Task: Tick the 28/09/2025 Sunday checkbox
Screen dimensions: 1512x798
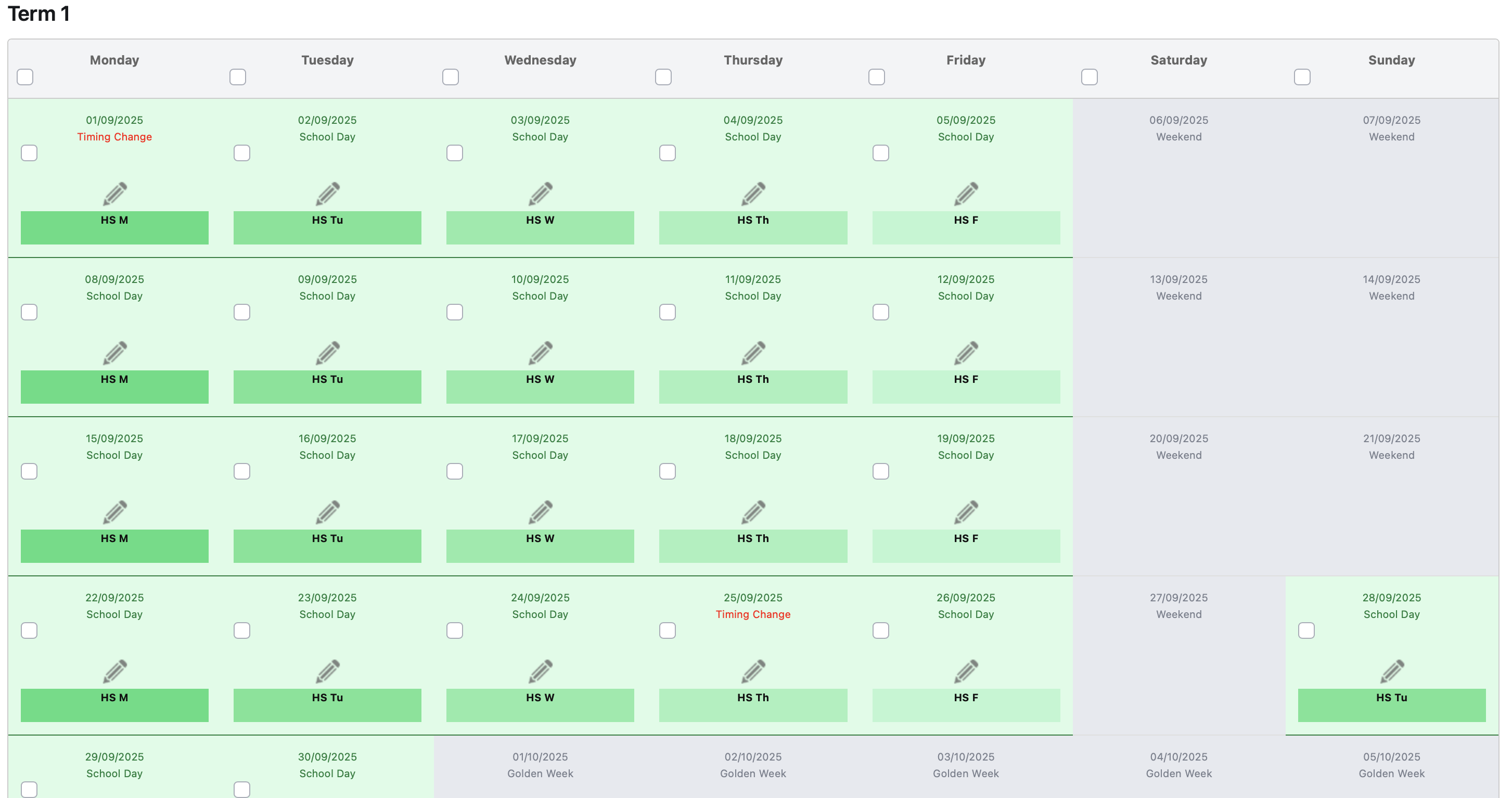Action: coord(1306,630)
